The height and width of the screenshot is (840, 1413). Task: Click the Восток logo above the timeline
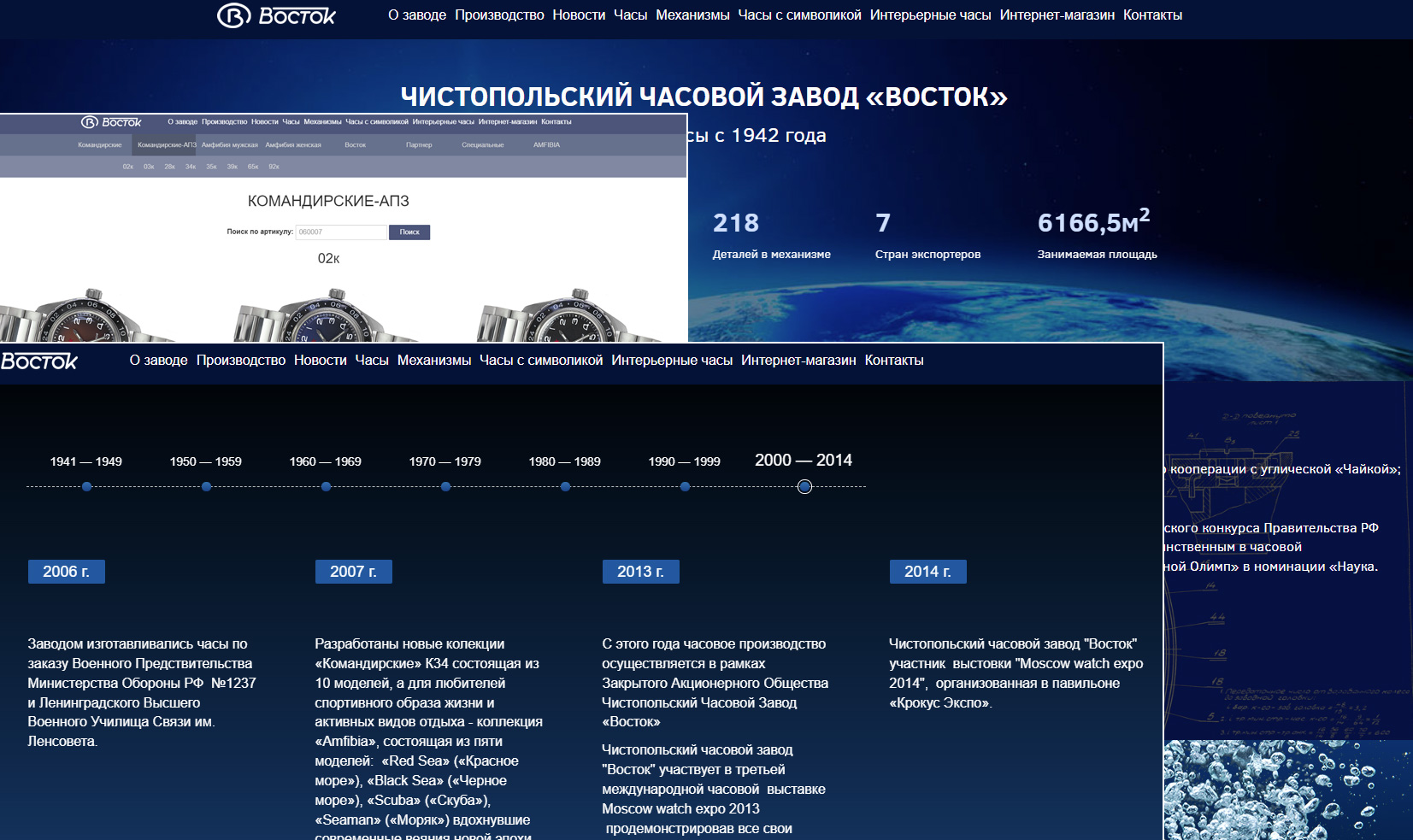[38, 361]
